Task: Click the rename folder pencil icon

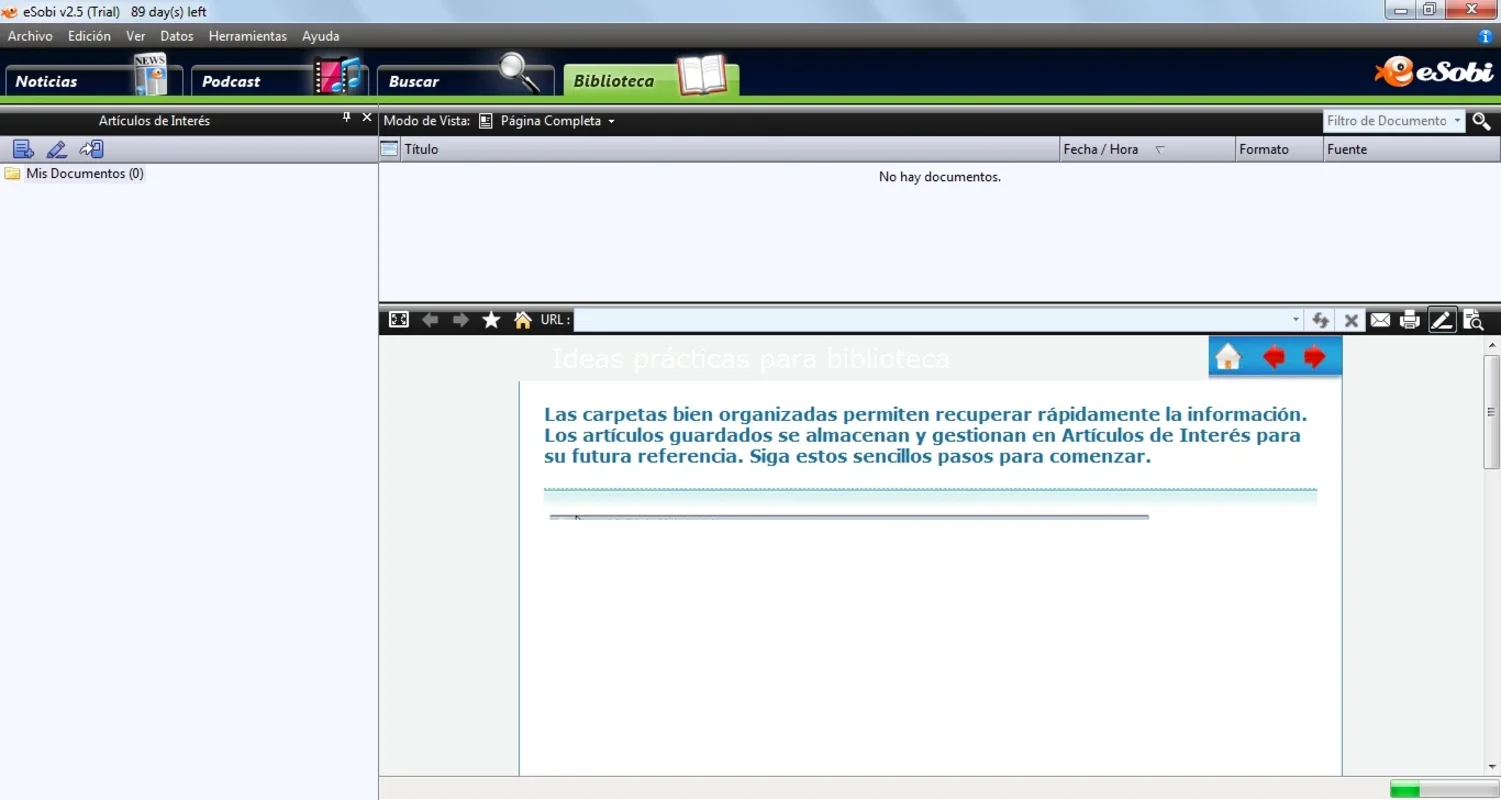Action: pyautogui.click(x=57, y=150)
